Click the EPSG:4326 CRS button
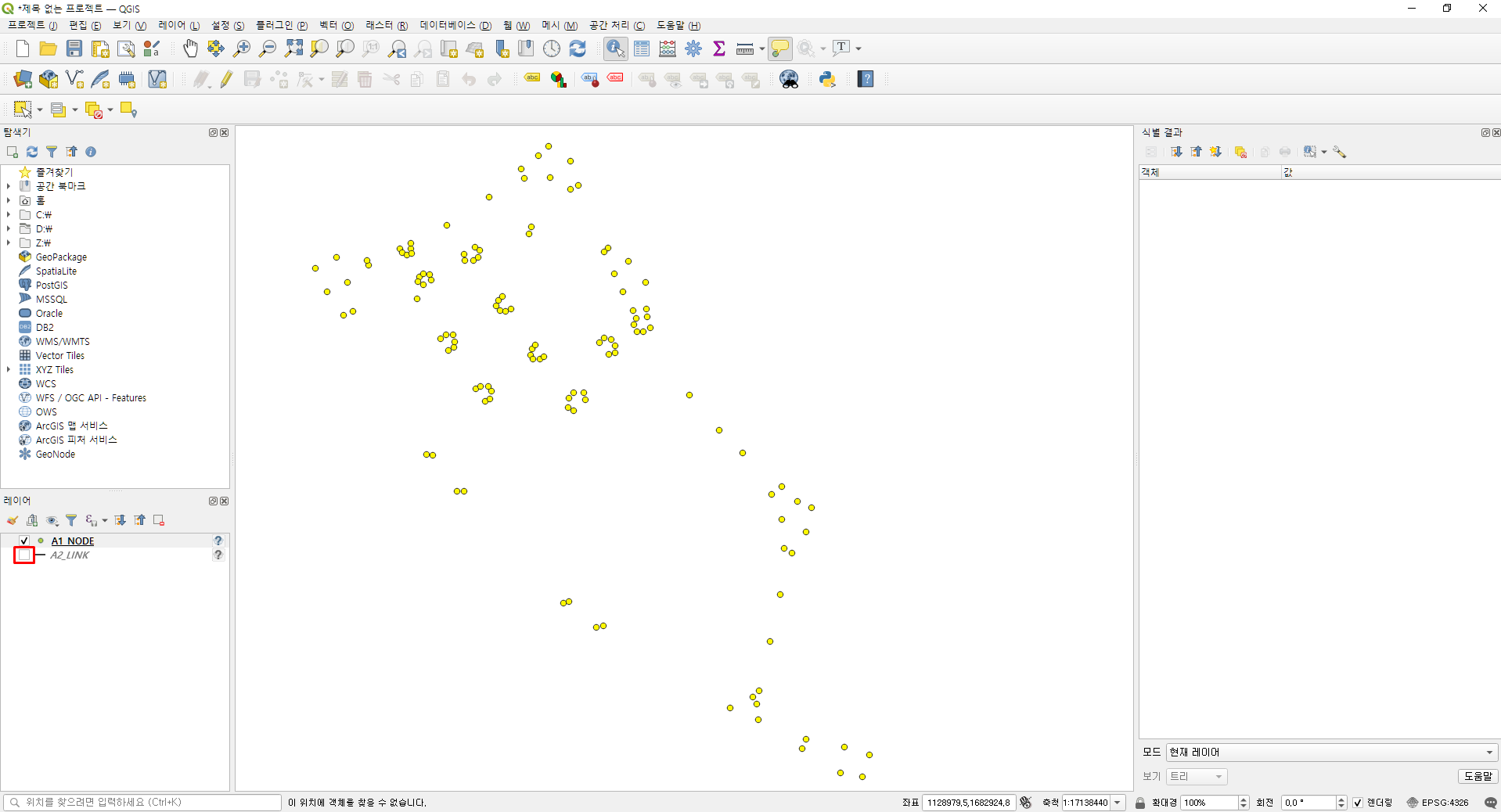 pyautogui.click(x=1438, y=803)
